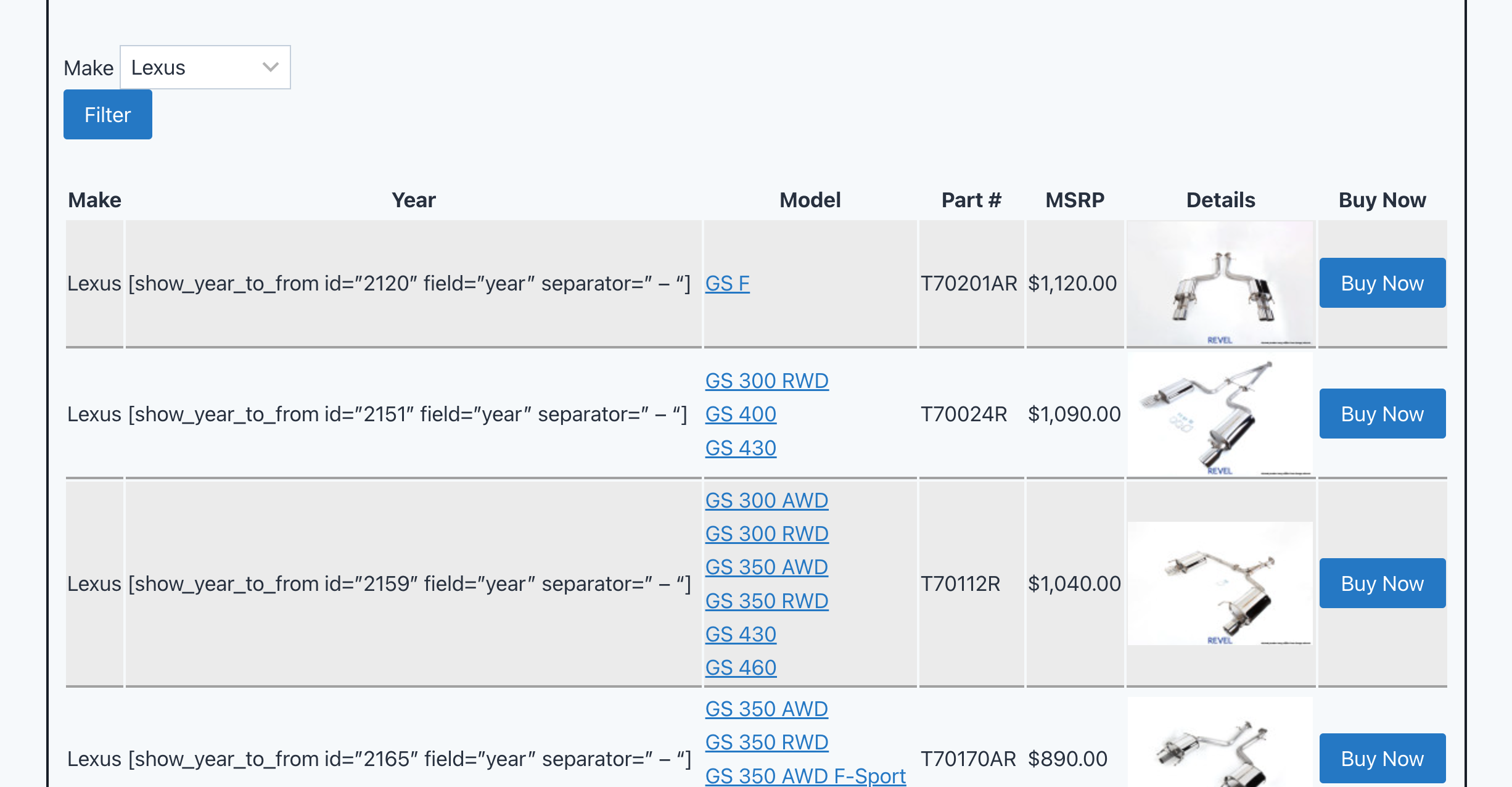
Task: Click Buy Now for part T70112R
Action: [1383, 583]
